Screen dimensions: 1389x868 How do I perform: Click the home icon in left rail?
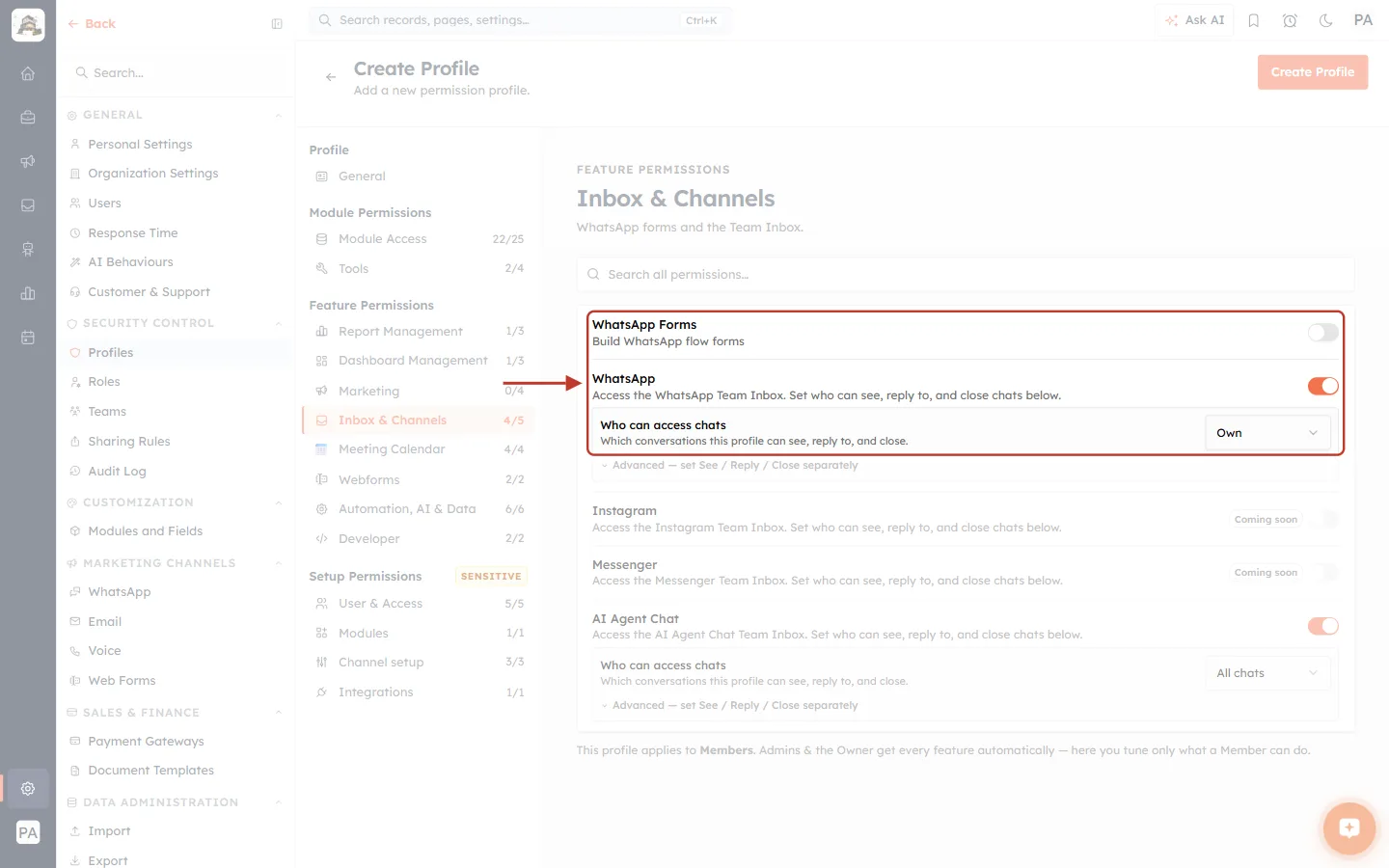(28, 73)
